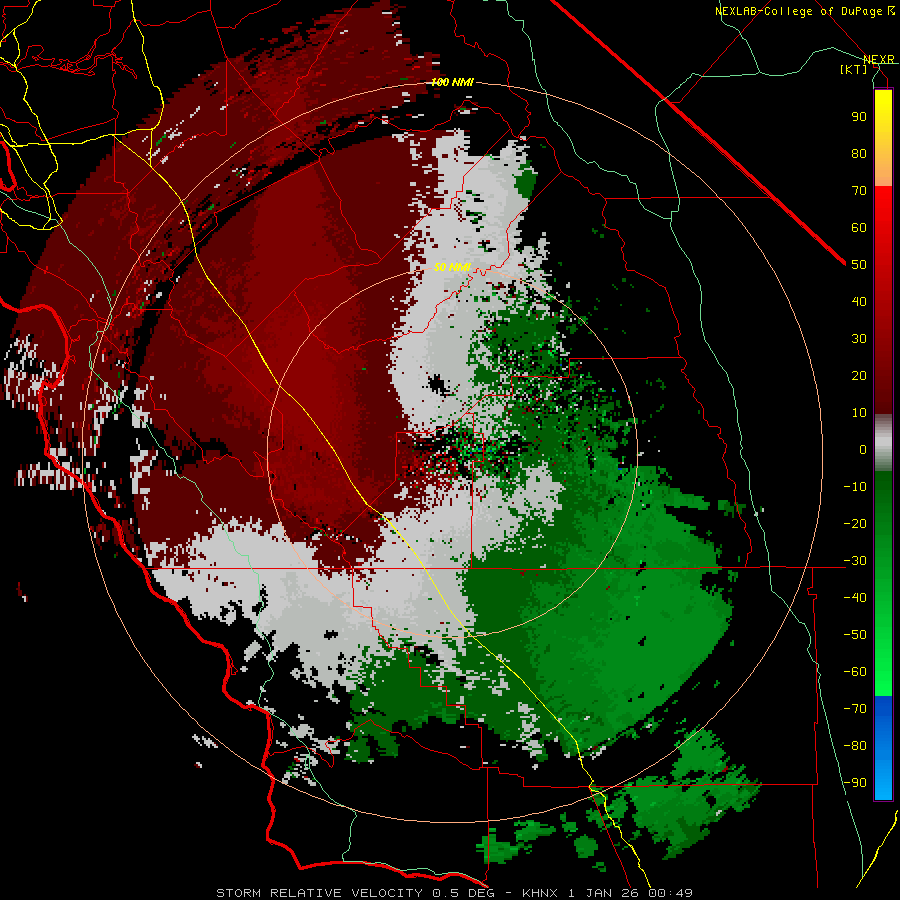Click the -30 value on the velocity scale
The image size is (900, 900).
[855, 561]
